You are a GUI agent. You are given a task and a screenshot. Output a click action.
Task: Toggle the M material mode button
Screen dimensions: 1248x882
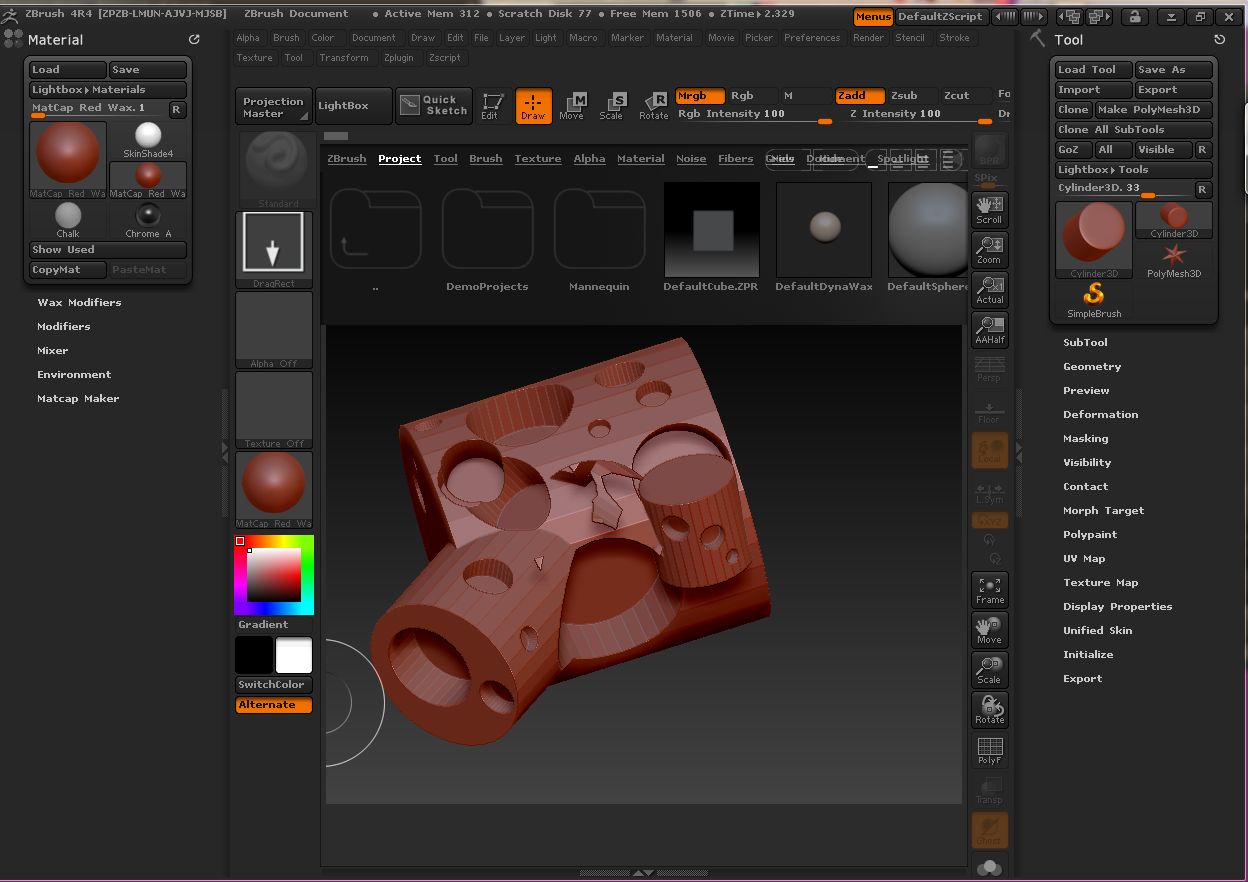click(x=805, y=96)
